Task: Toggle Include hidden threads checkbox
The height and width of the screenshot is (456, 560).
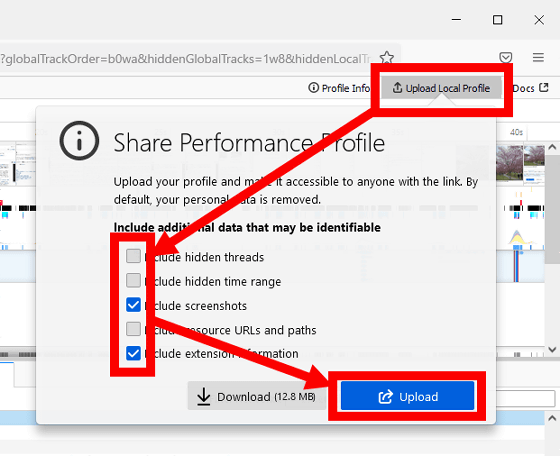Action: tap(133, 256)
